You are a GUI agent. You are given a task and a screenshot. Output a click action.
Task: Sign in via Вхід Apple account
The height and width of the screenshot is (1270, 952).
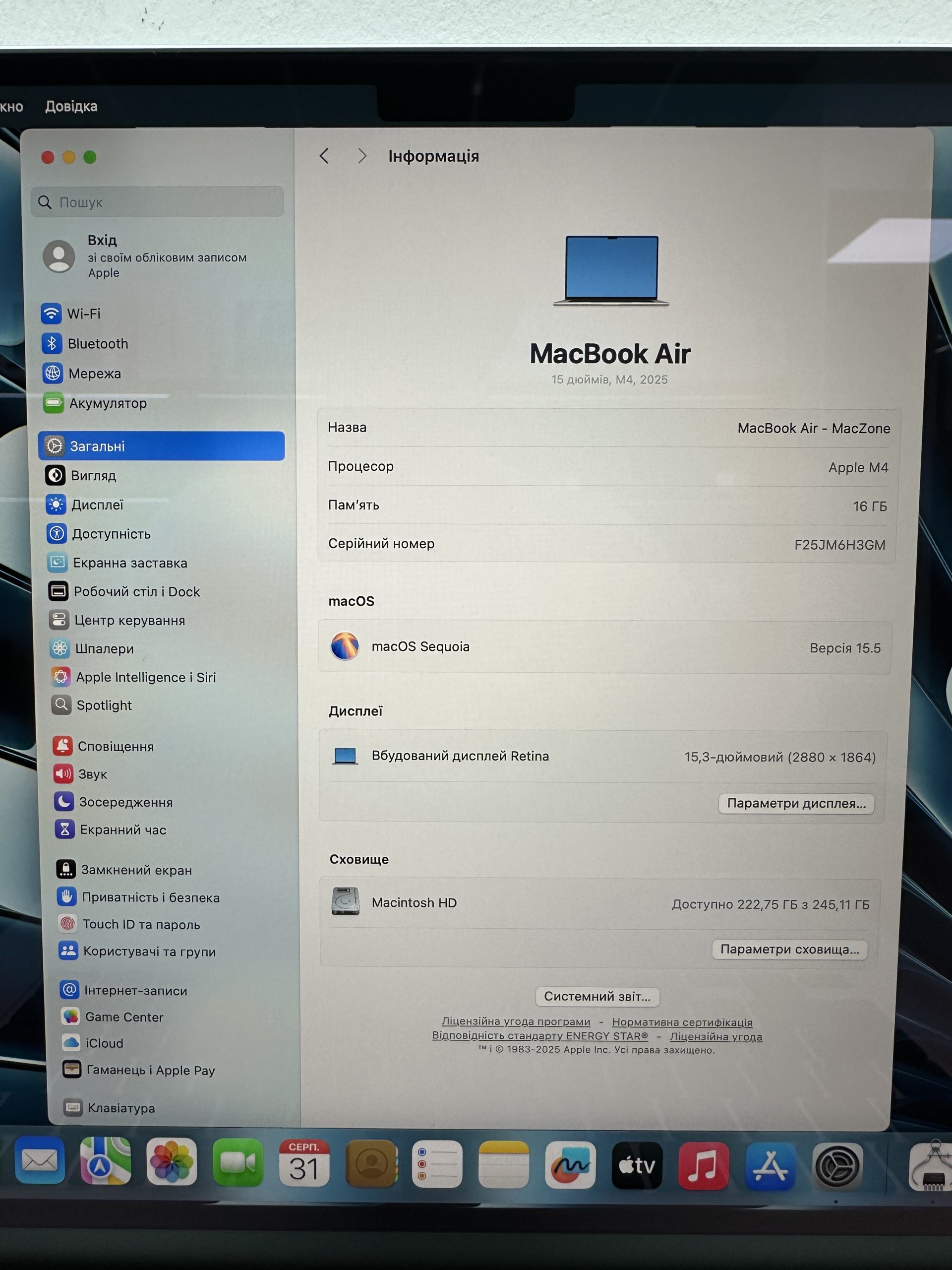tap(146, 256)
